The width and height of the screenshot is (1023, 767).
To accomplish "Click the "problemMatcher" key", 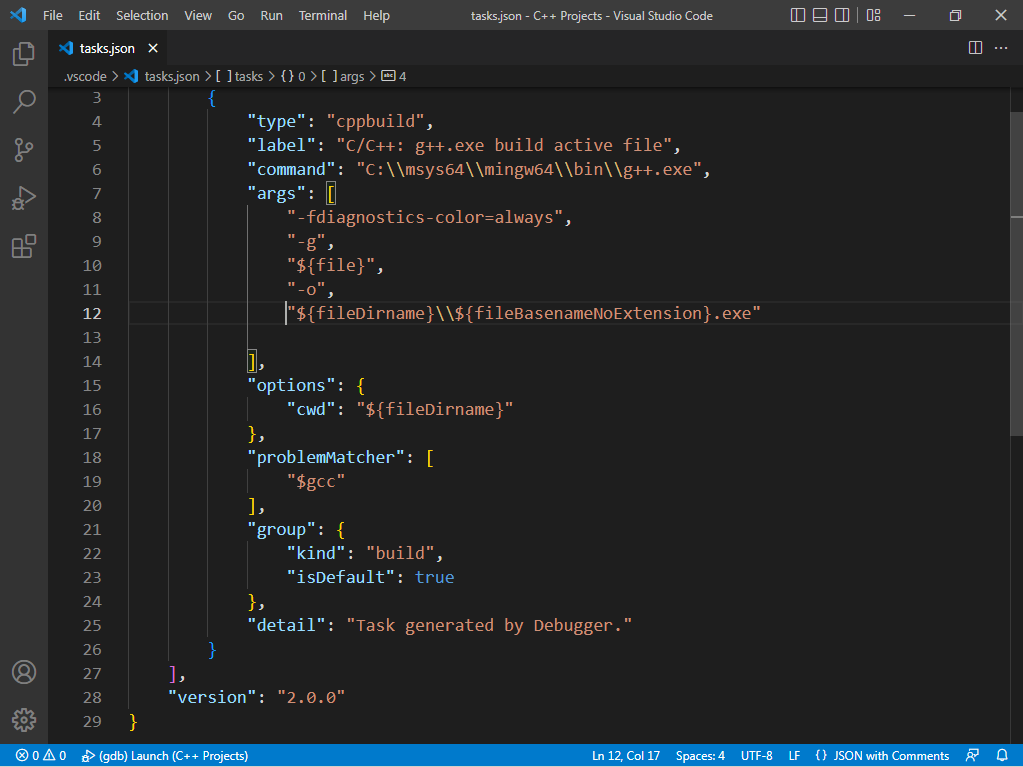I will 326,457.
